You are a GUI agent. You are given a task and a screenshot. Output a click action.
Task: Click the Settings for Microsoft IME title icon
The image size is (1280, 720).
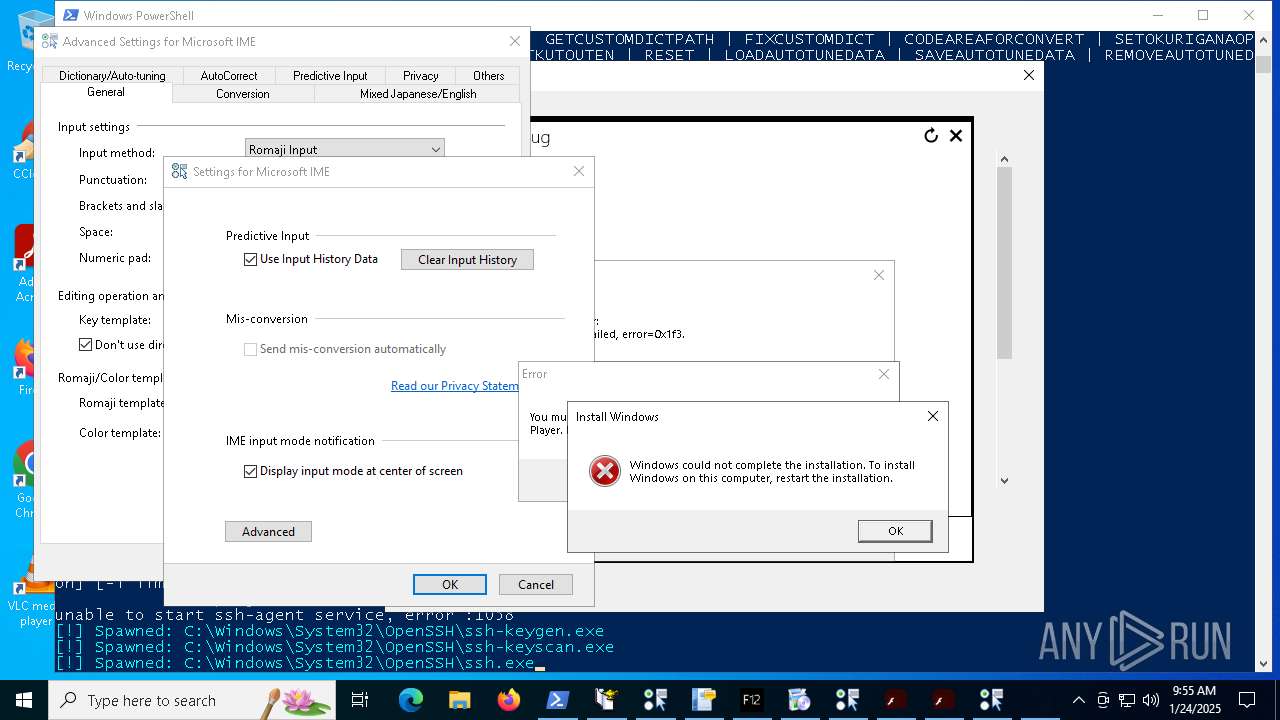pyautogui.click(x=179, y=171)
